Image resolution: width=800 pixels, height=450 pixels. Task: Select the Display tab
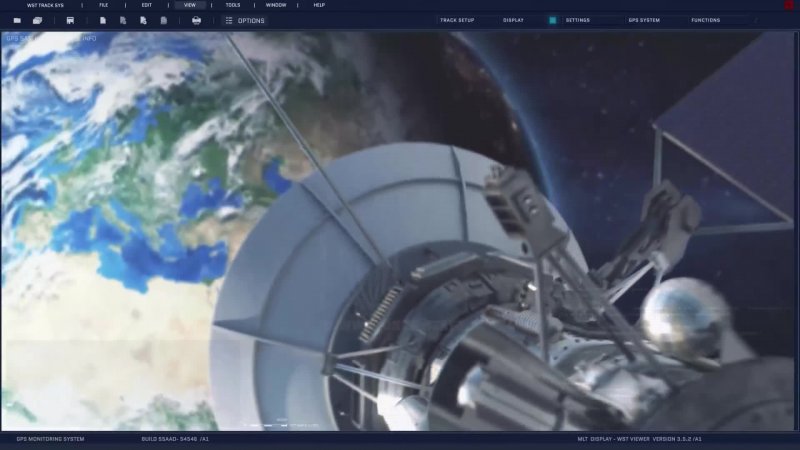point(513,20)
